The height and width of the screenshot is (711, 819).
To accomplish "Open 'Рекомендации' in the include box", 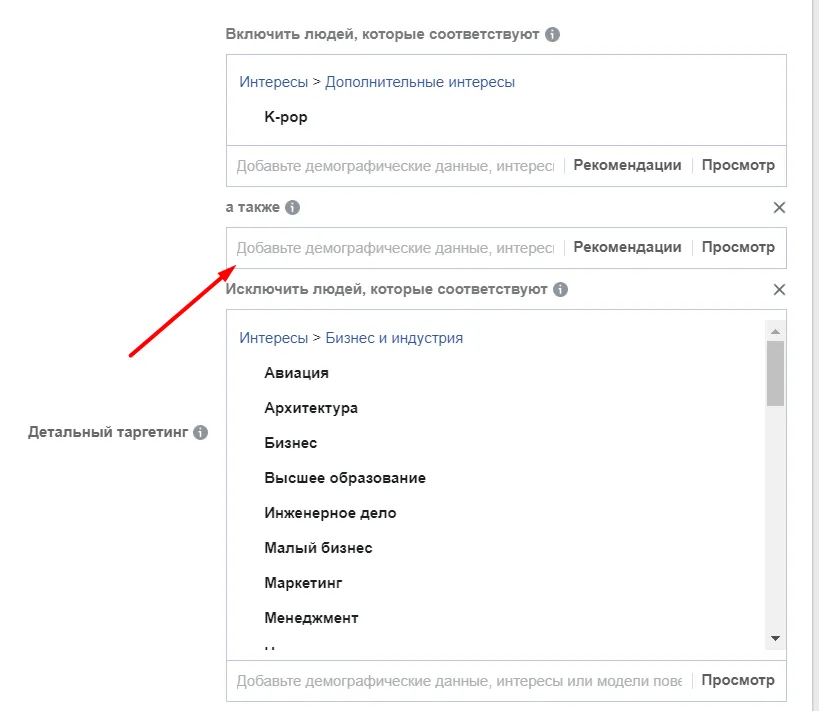I will point(627,165).
